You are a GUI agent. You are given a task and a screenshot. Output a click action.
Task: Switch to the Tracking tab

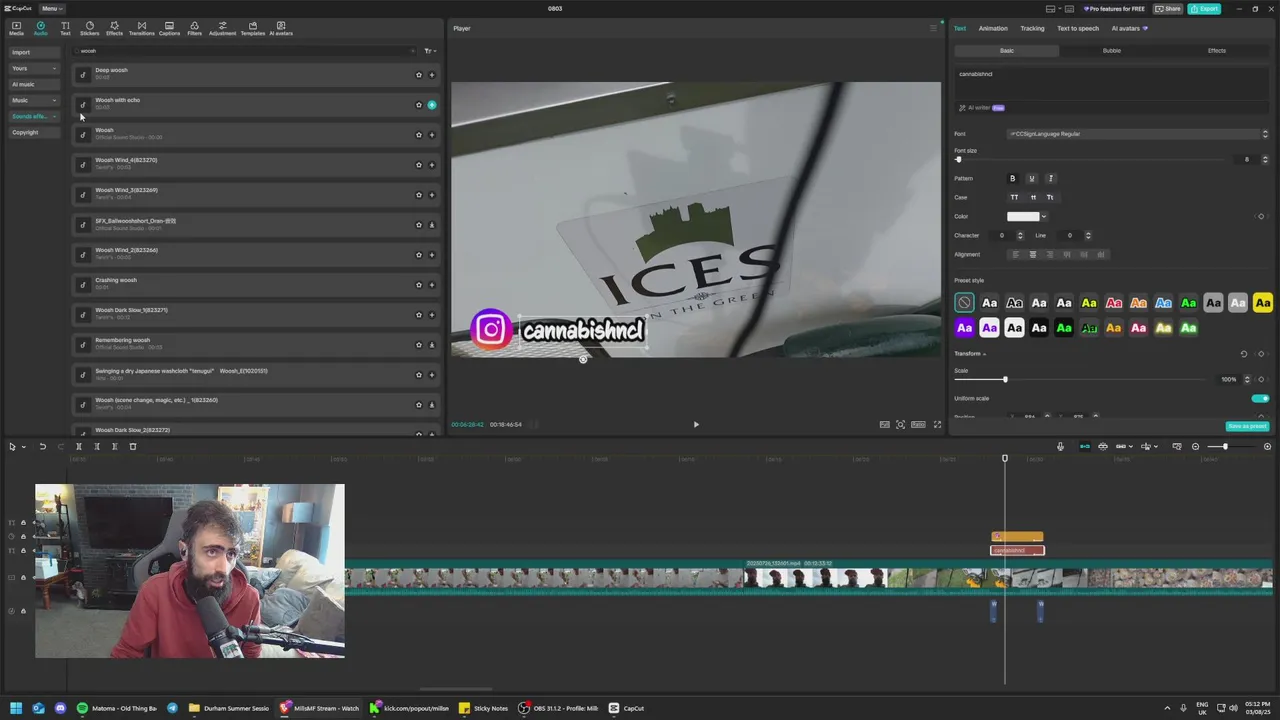click(x=1032, y=28)
